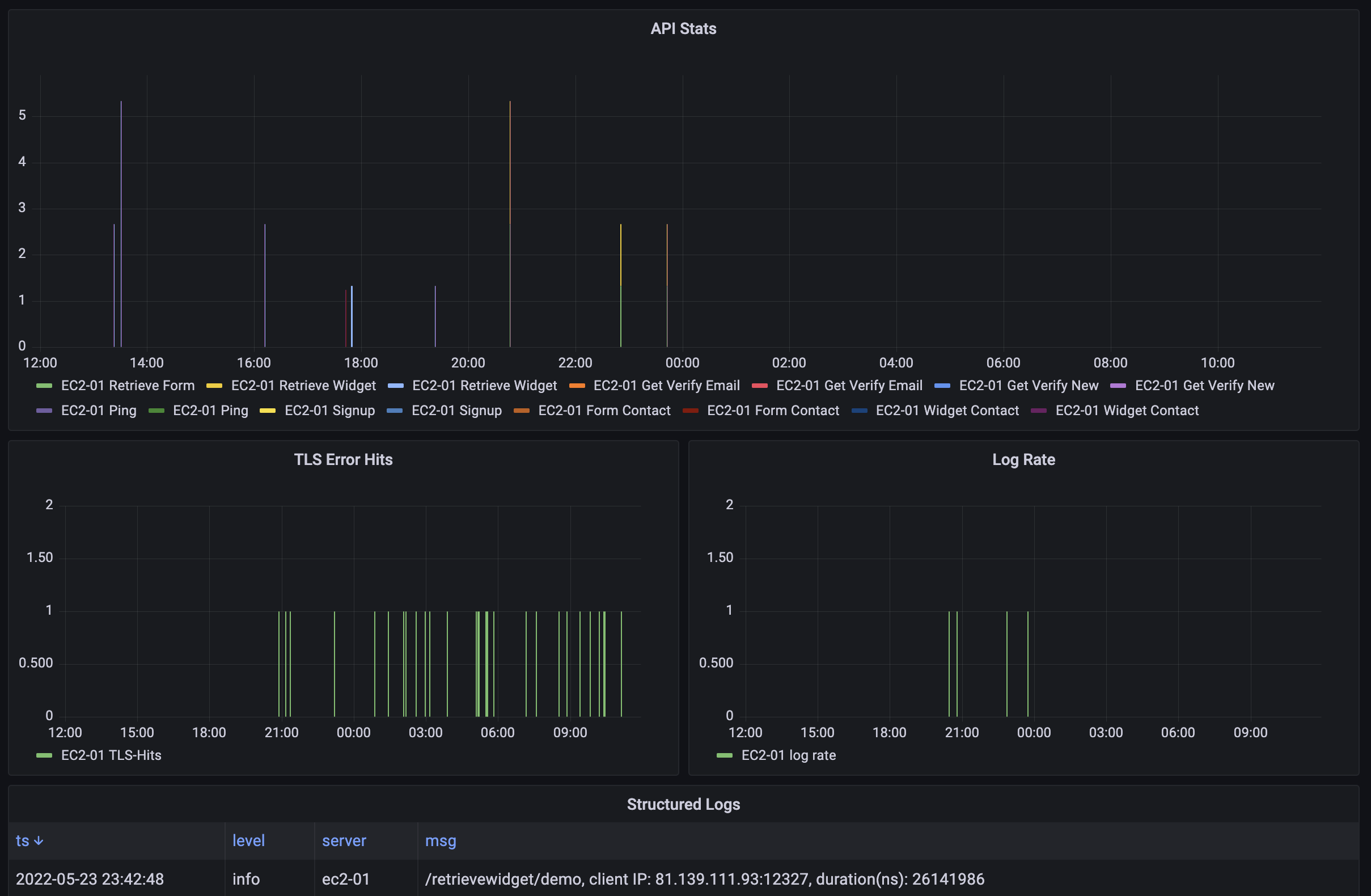
Task: Sort the logs table by the level column
Action: click(x=248, y=840)
